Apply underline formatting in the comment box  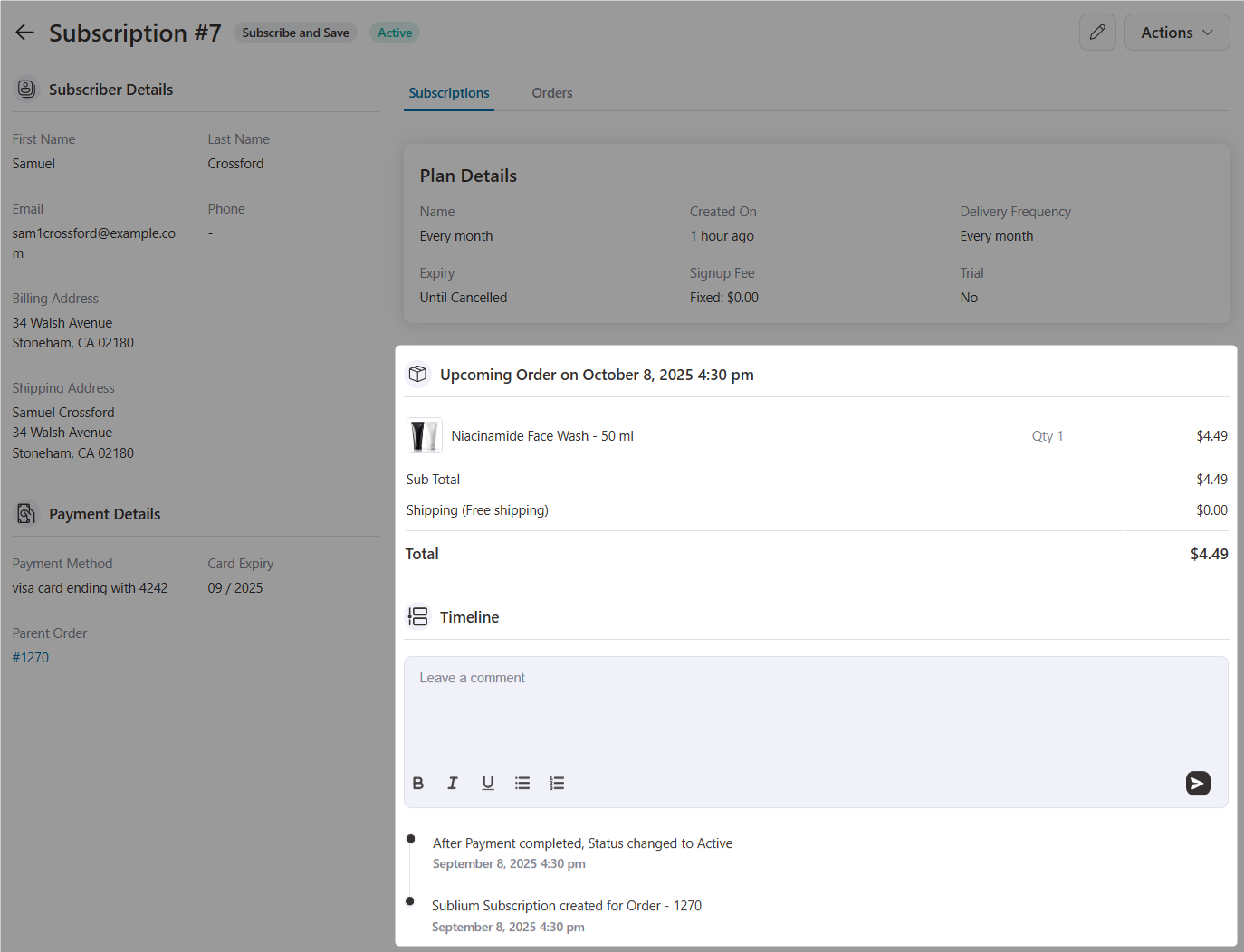point(487,783)
